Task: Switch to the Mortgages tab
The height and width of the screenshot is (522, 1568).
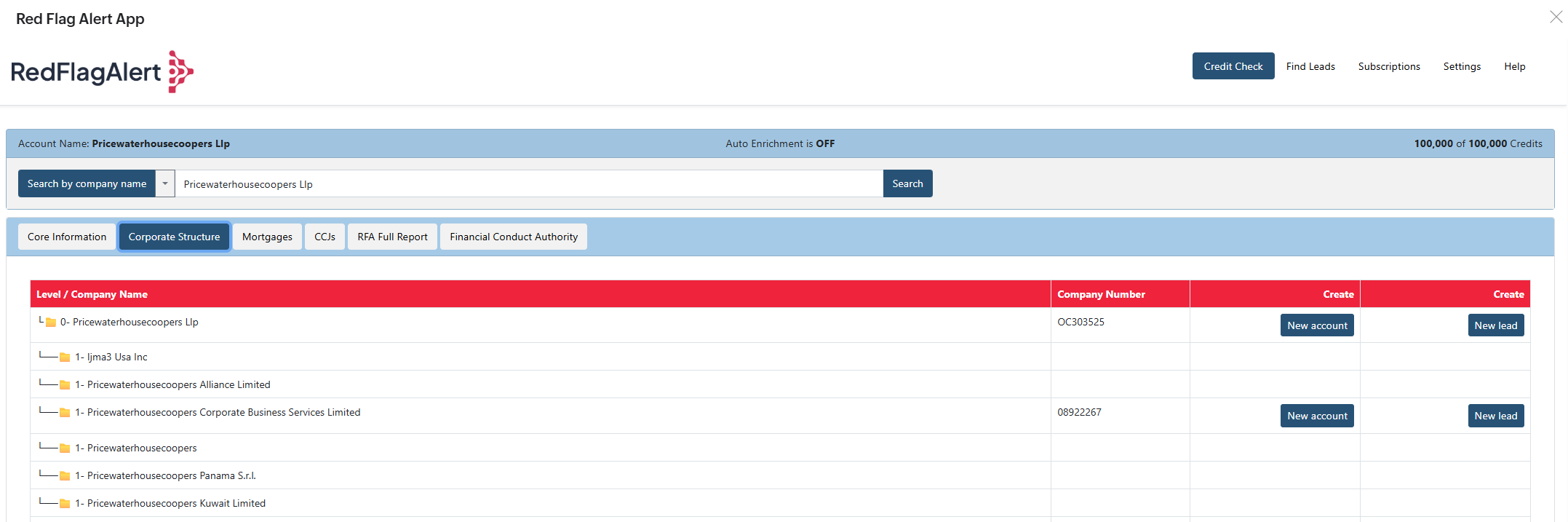Action: coord(267,237)
